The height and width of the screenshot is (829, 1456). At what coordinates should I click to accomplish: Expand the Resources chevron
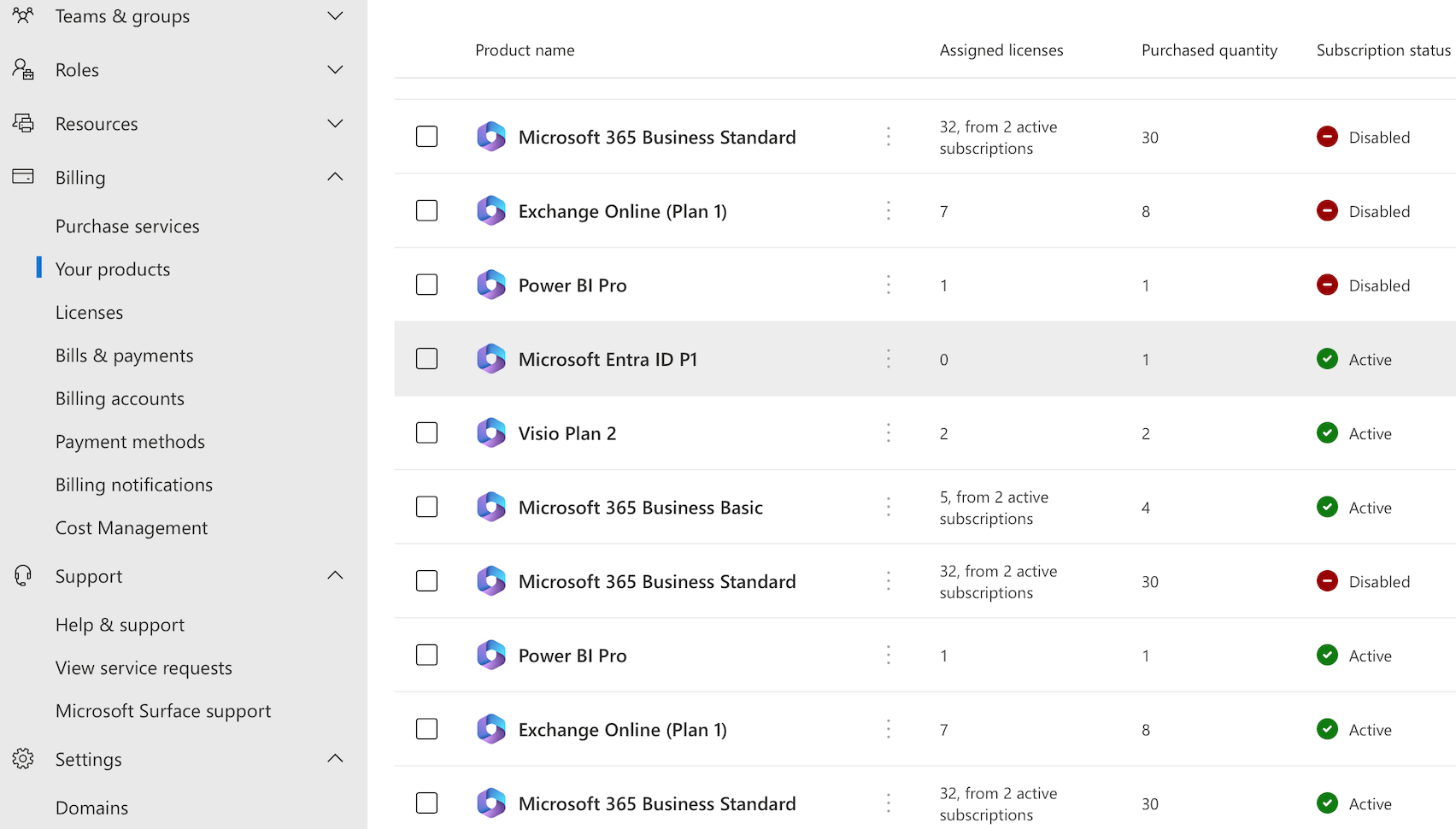click(335, 123)
